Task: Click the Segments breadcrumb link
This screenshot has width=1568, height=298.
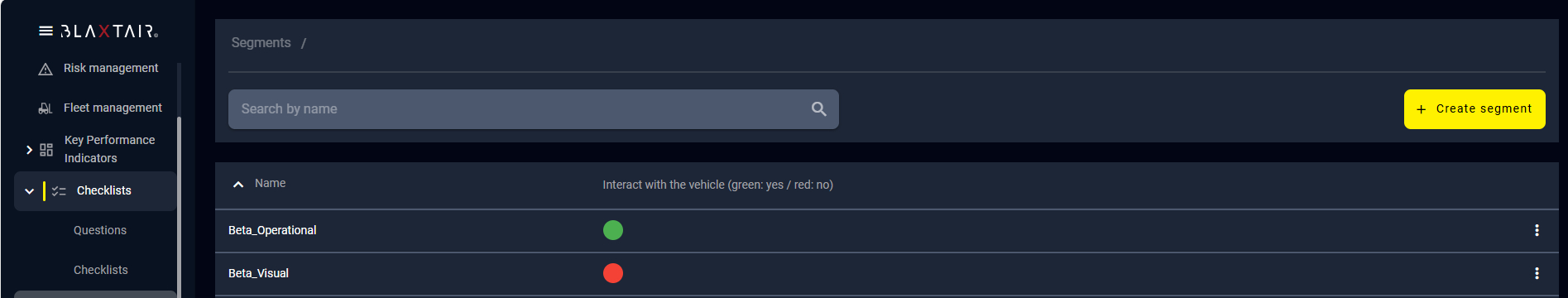Action: coord(261,43)
